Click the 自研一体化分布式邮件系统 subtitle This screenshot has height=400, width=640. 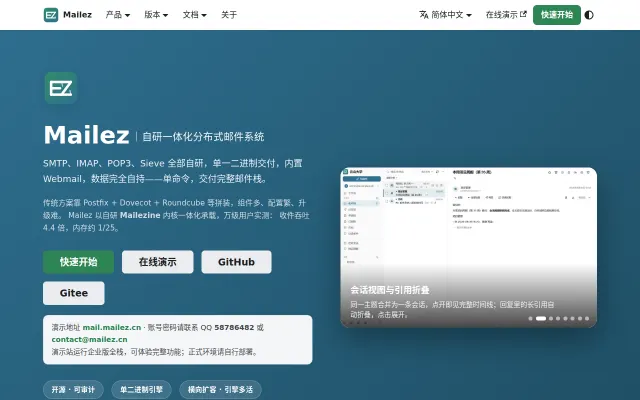click(x=203, y=137)
